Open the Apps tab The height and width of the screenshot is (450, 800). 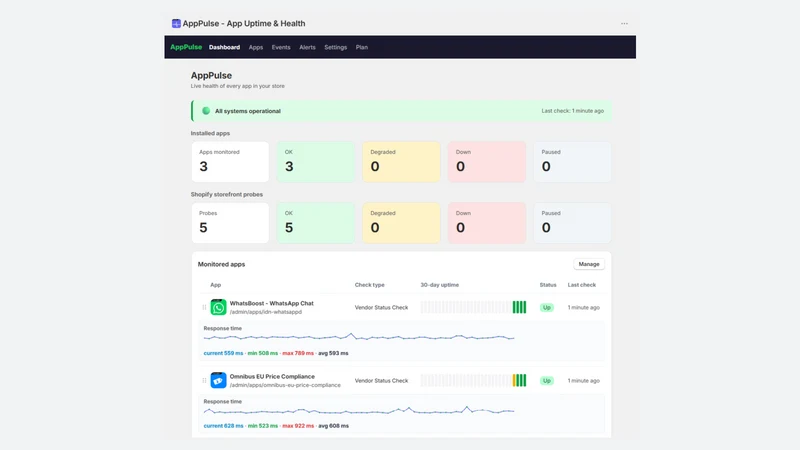coord(256,47)
